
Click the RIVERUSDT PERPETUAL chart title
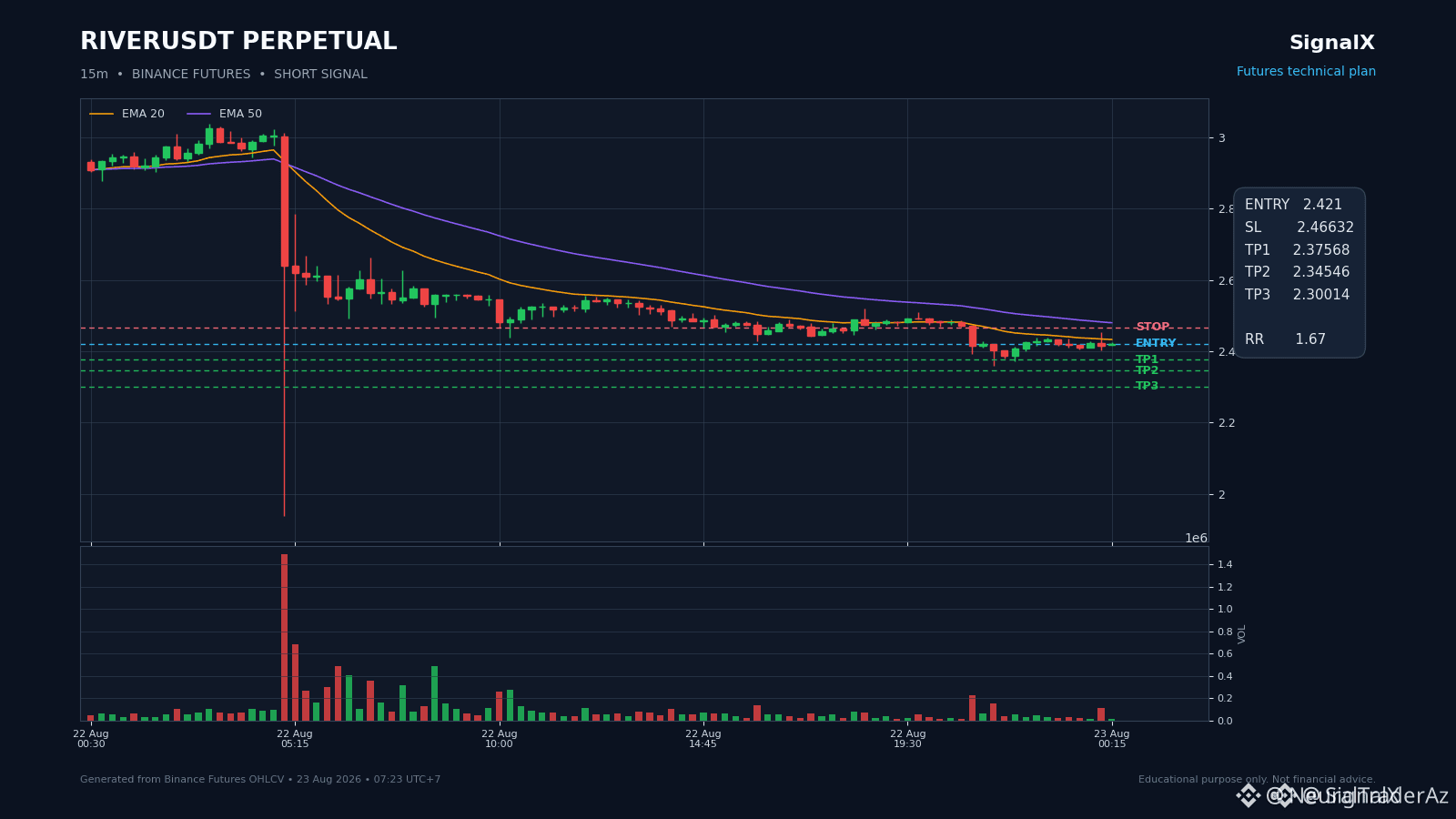coord(238,42)
